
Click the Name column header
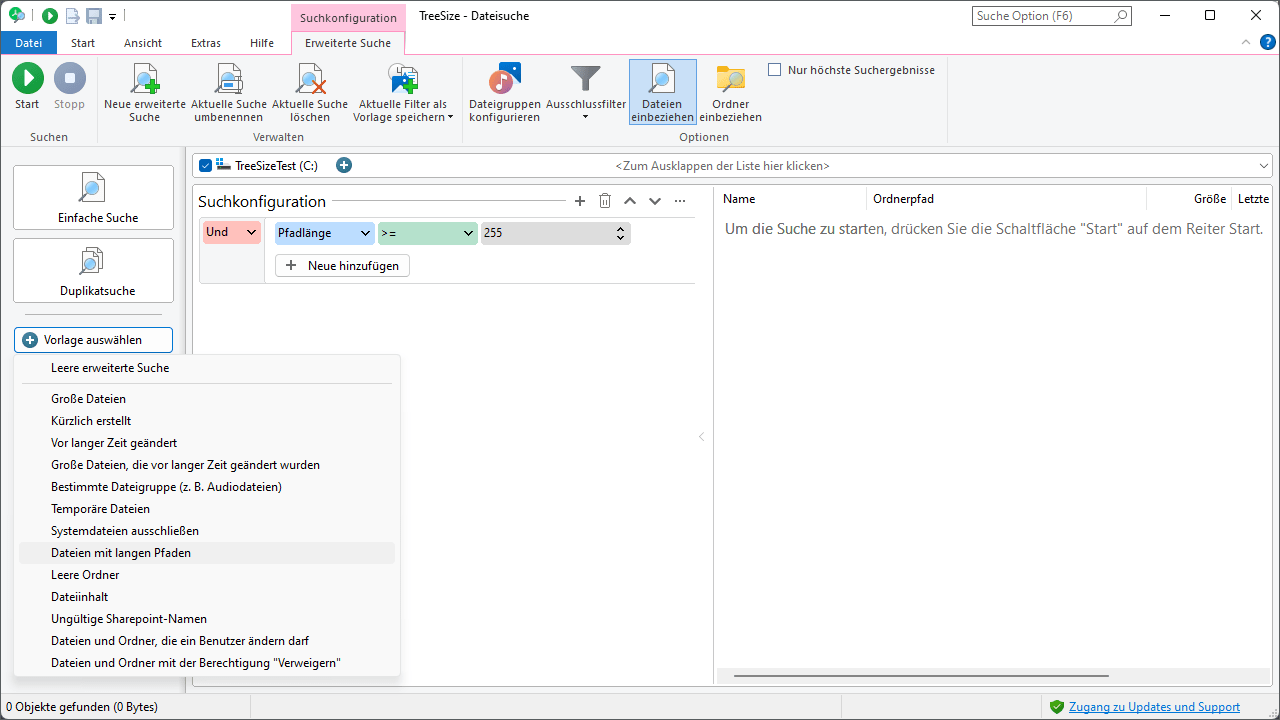(790, 199)
